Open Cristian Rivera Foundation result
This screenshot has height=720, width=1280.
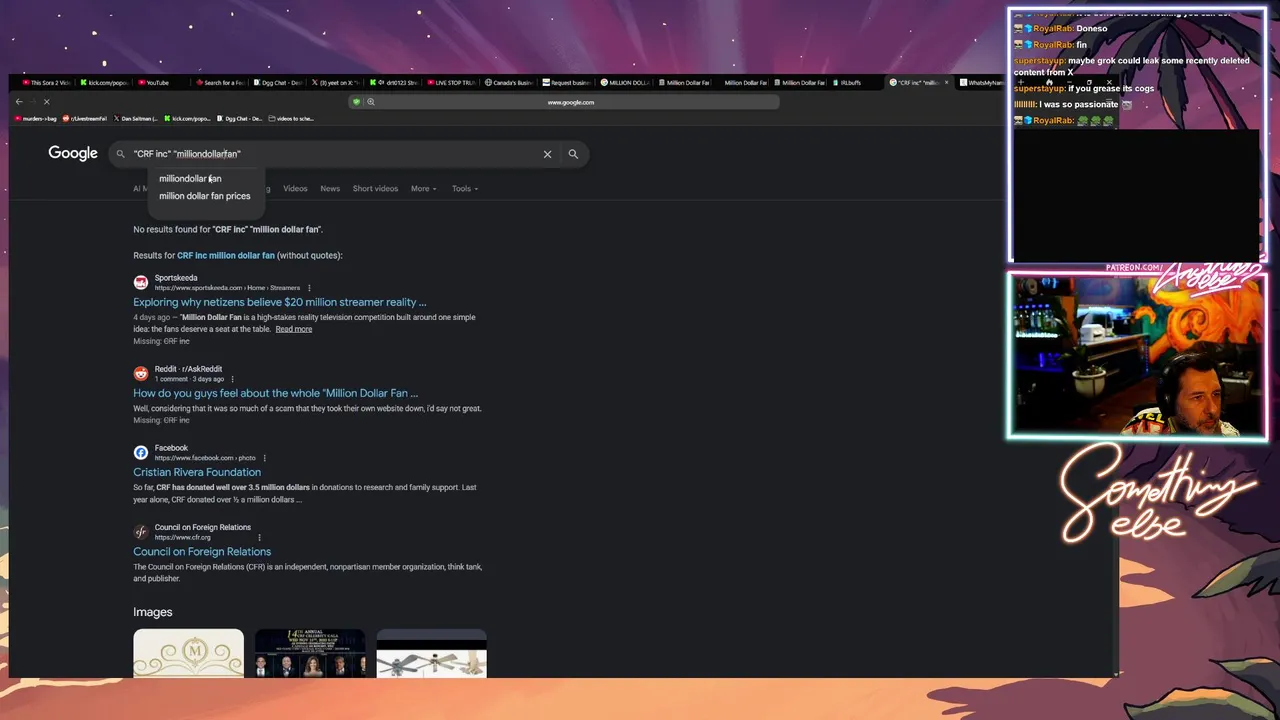click(x=197, y=472)
